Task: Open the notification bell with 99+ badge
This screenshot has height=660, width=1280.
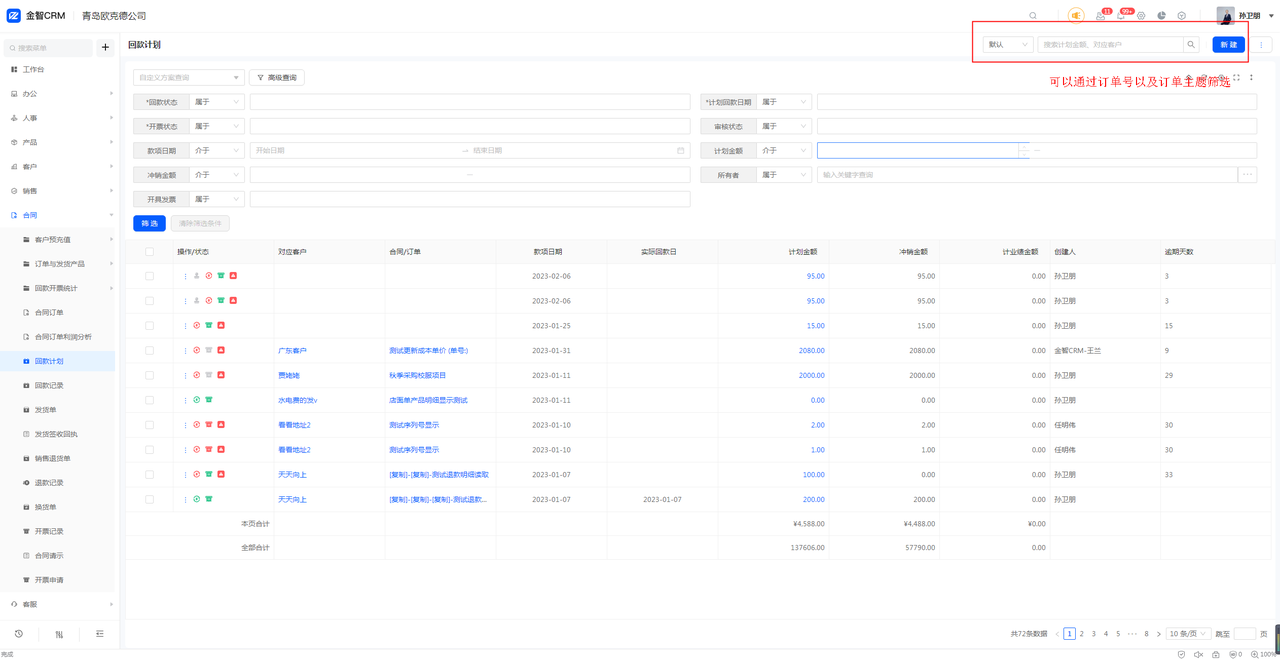Action: pyautogui.click(x=1121, y=16)
